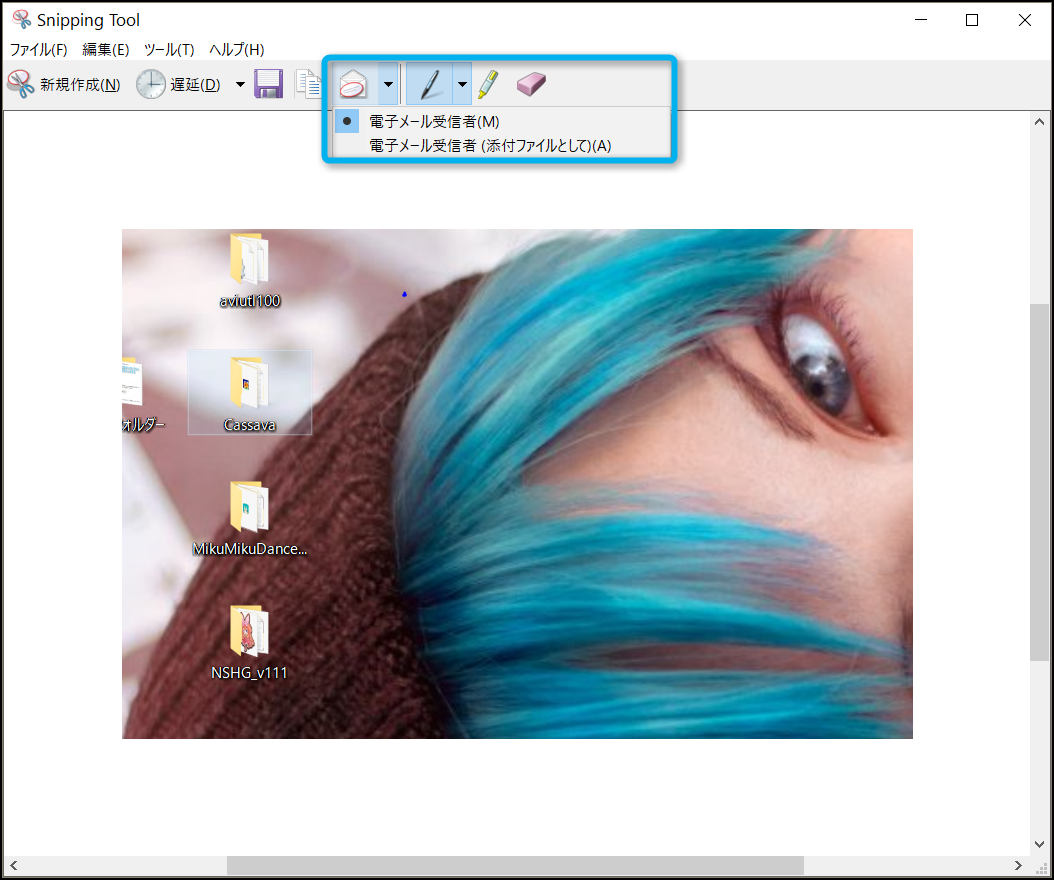Viewport: 1054px width, 880px height.
Task: Open the Send Snip dropdown arrow
Action: pos(388,85)
